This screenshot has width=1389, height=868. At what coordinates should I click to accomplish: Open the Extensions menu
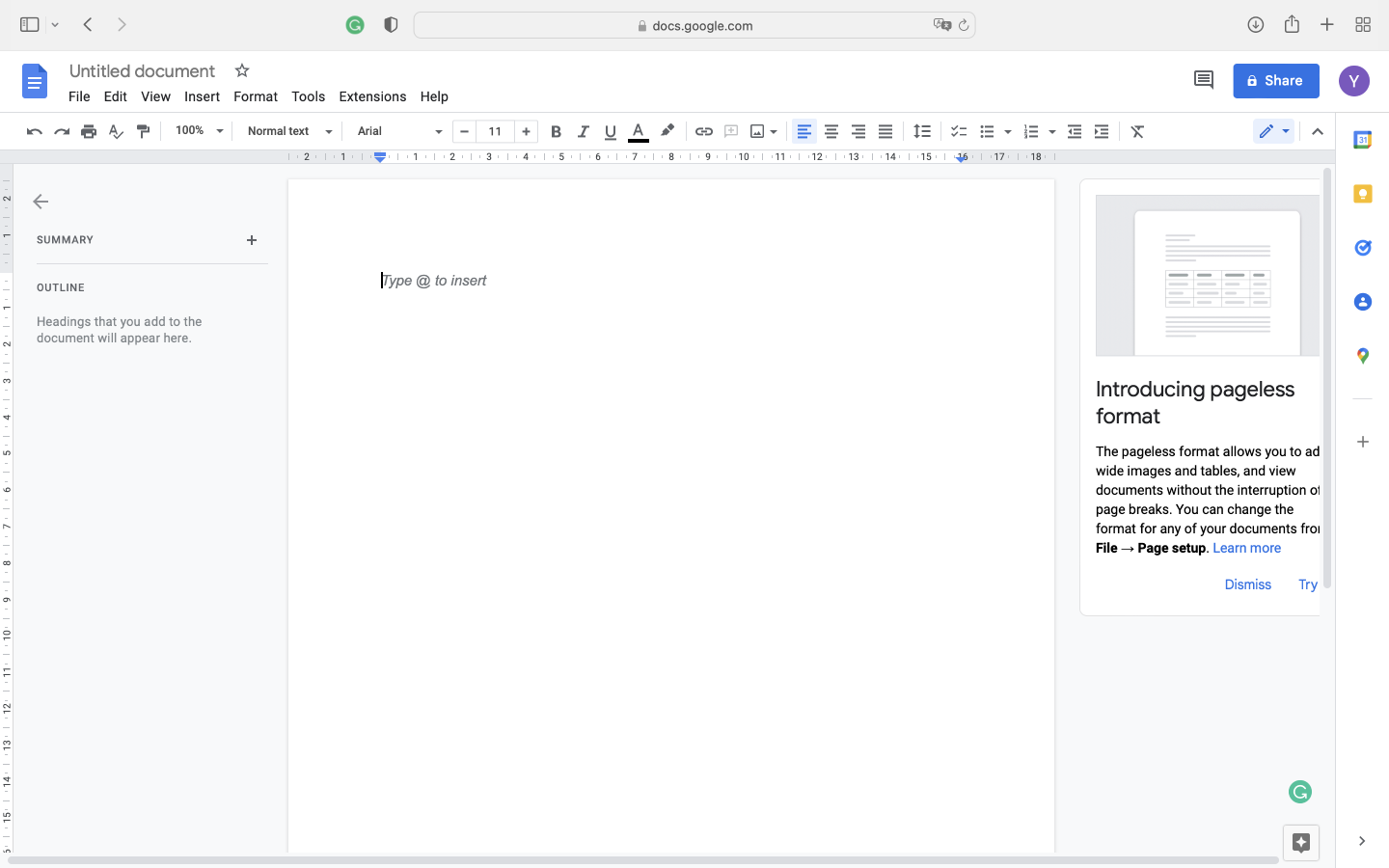click(x=372, y=96)
